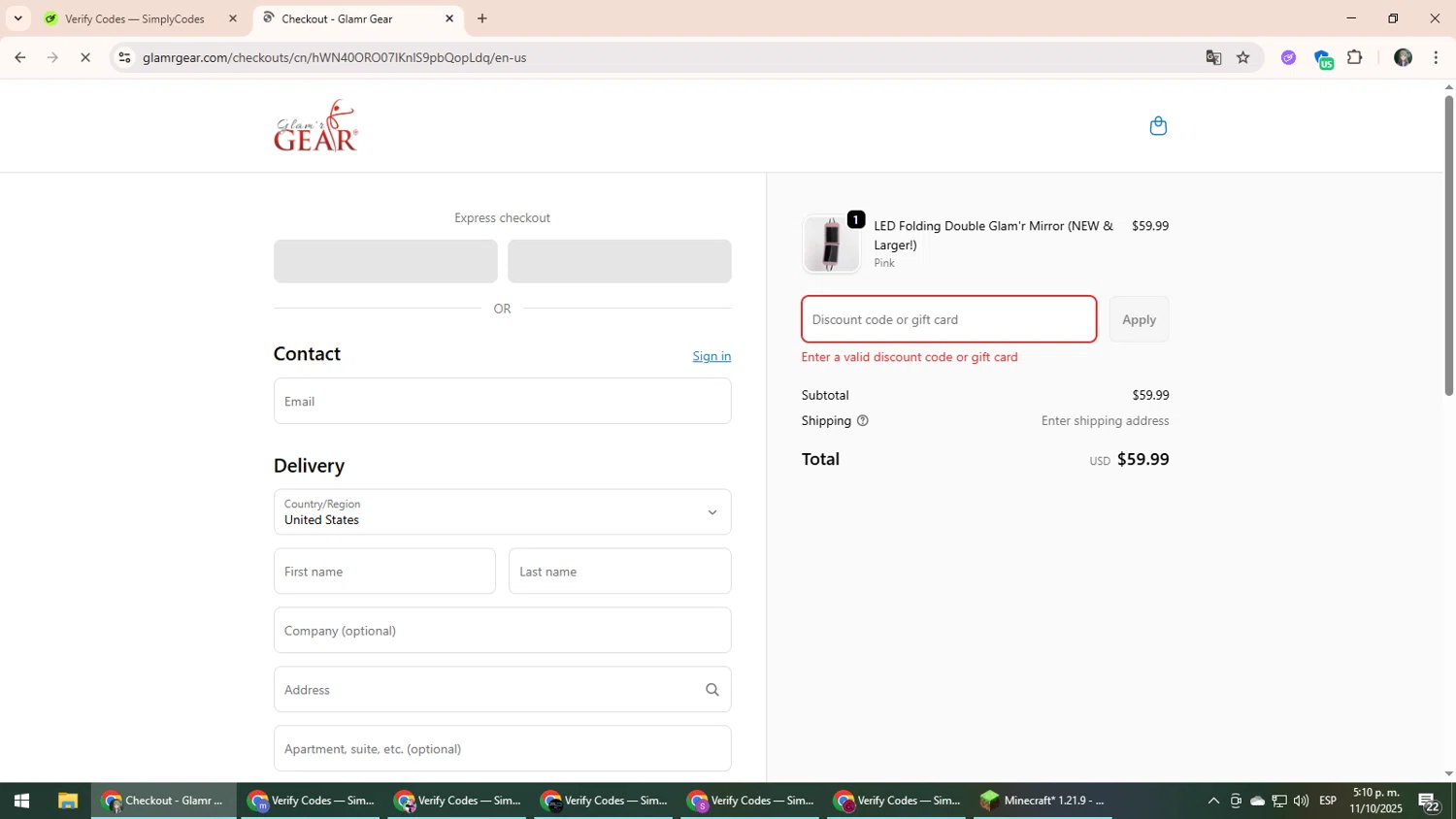
Task: Click the LED Folding Double Glam'r Mirror title
Action: pos(993,235)
